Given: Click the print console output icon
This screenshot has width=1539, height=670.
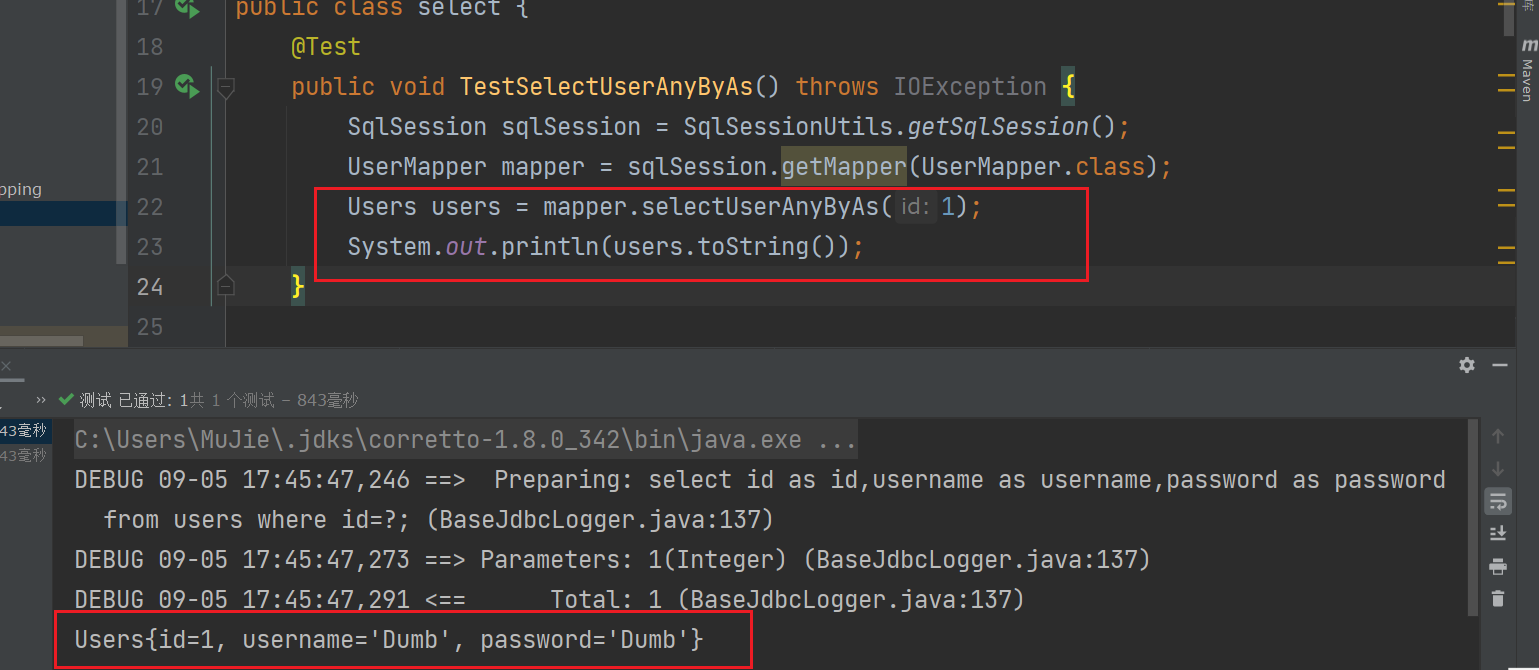Looking at the screenshot, I should click(1497, 567).
